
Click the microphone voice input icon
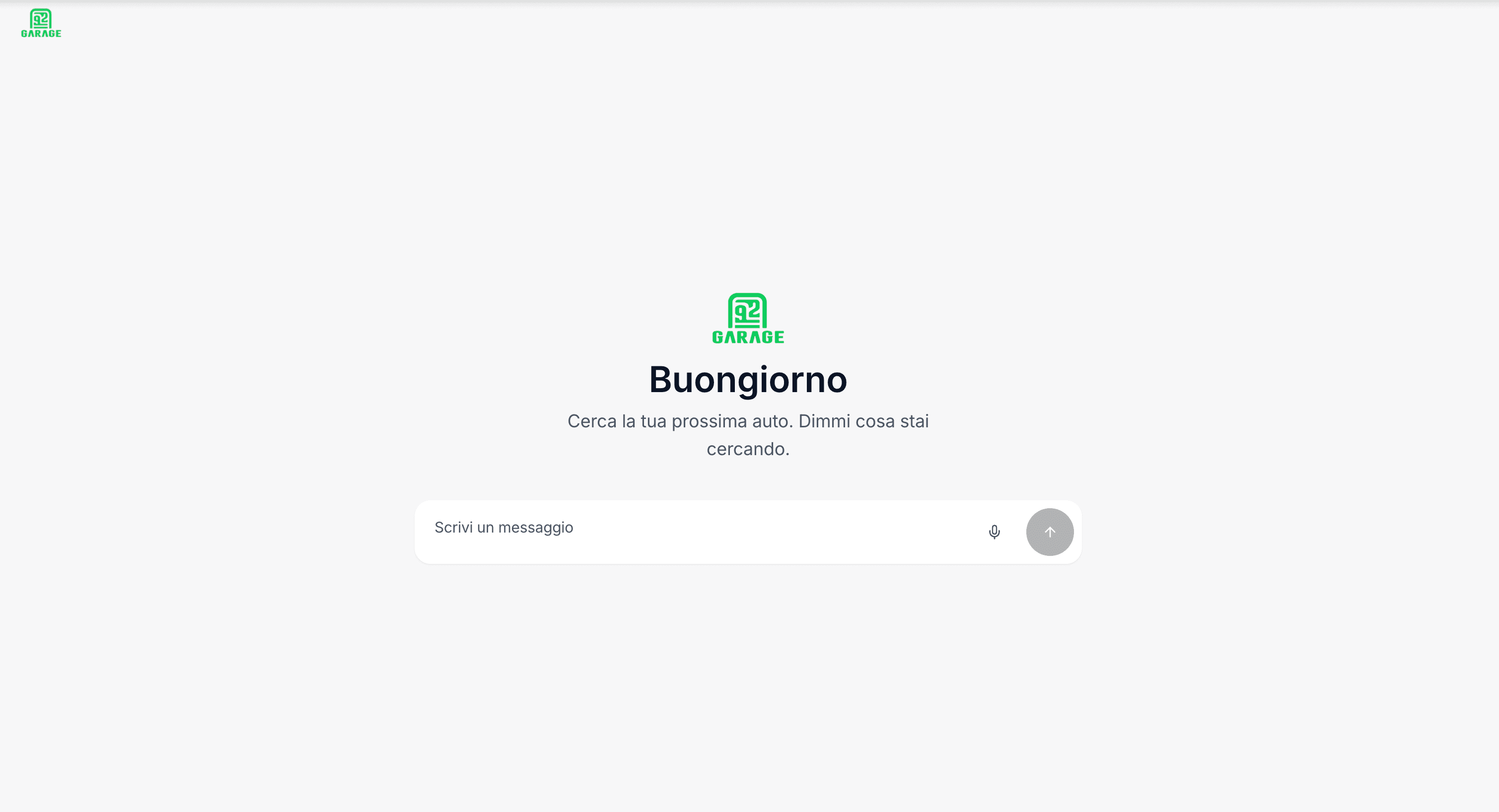pyautogui.click(x=994, y=532)
